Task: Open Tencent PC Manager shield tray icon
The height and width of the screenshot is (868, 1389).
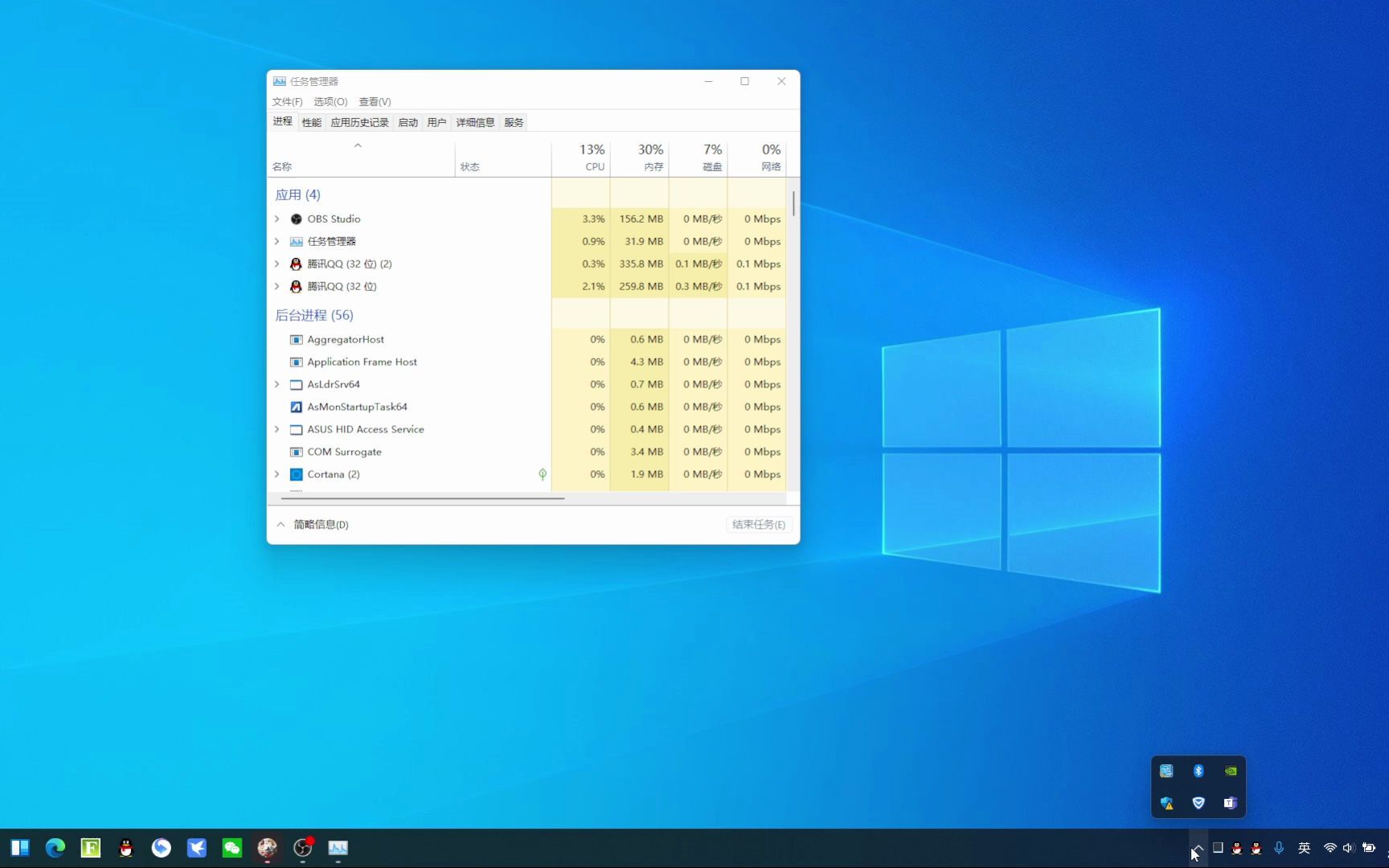Action: [1198, 803]
